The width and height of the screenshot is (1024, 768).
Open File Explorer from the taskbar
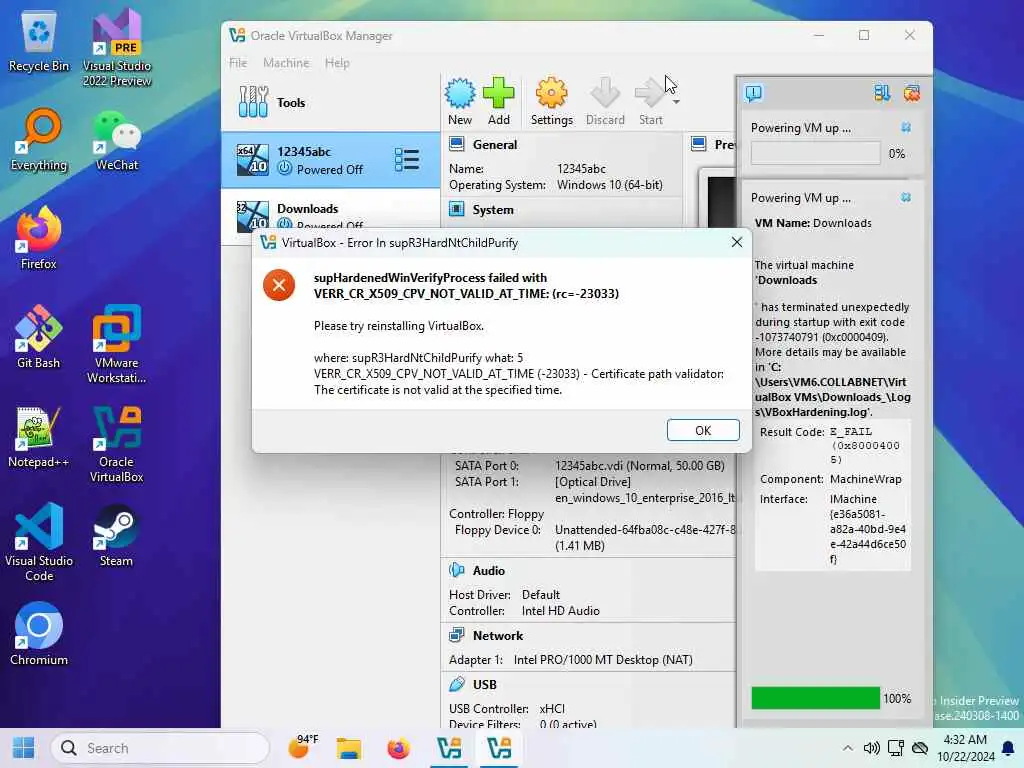pyautogui.click(x=349, y=748)
